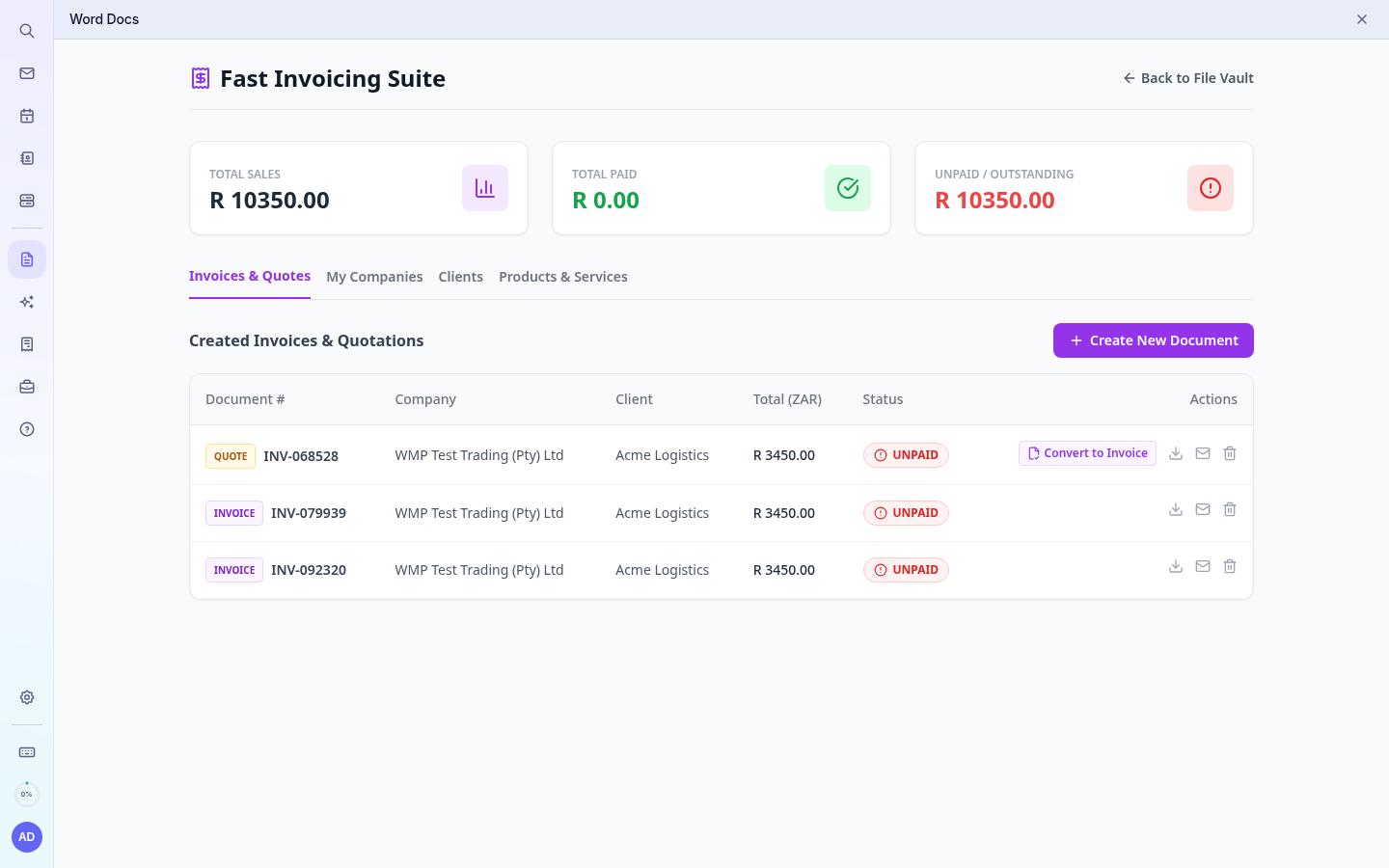This screenshot has width=1389, height=868.
Task: Open the help question mark icon
Action: click(x=27, y=429)
